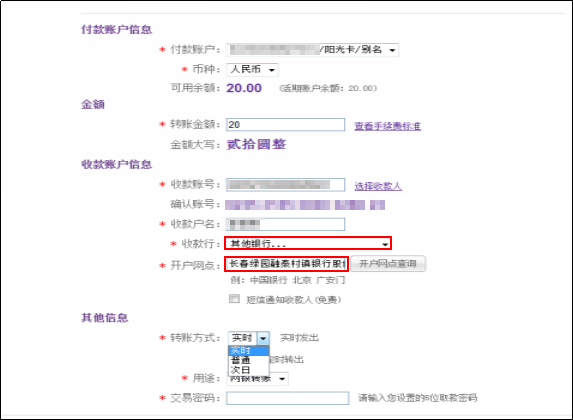The height and width of the screenshot is (420, 573).
Task: Open the 付款账户 account dropdown
Action: click(312, 50)
